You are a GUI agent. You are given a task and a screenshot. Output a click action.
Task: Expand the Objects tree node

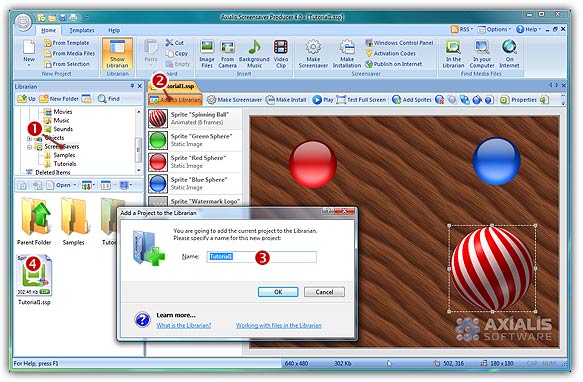[29, 138]
